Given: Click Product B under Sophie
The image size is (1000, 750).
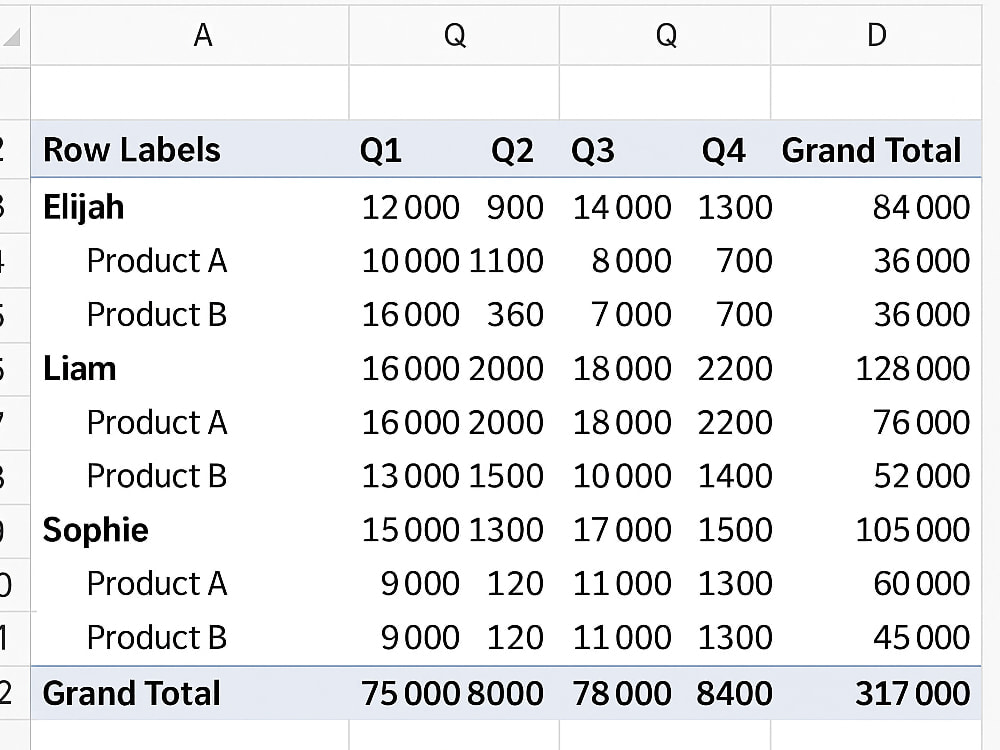Looking at the screenshot, I should 157,637.
